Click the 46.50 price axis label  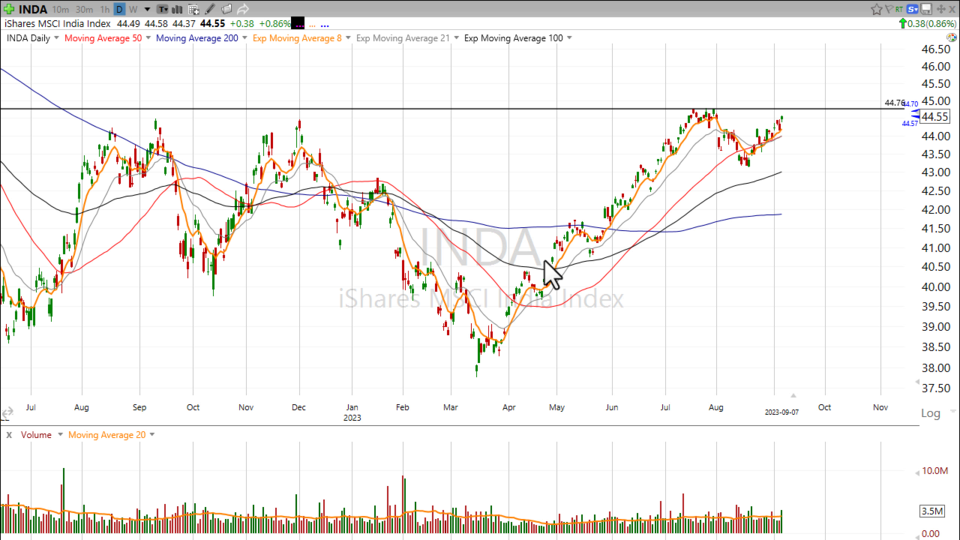(x=936, y=49)
